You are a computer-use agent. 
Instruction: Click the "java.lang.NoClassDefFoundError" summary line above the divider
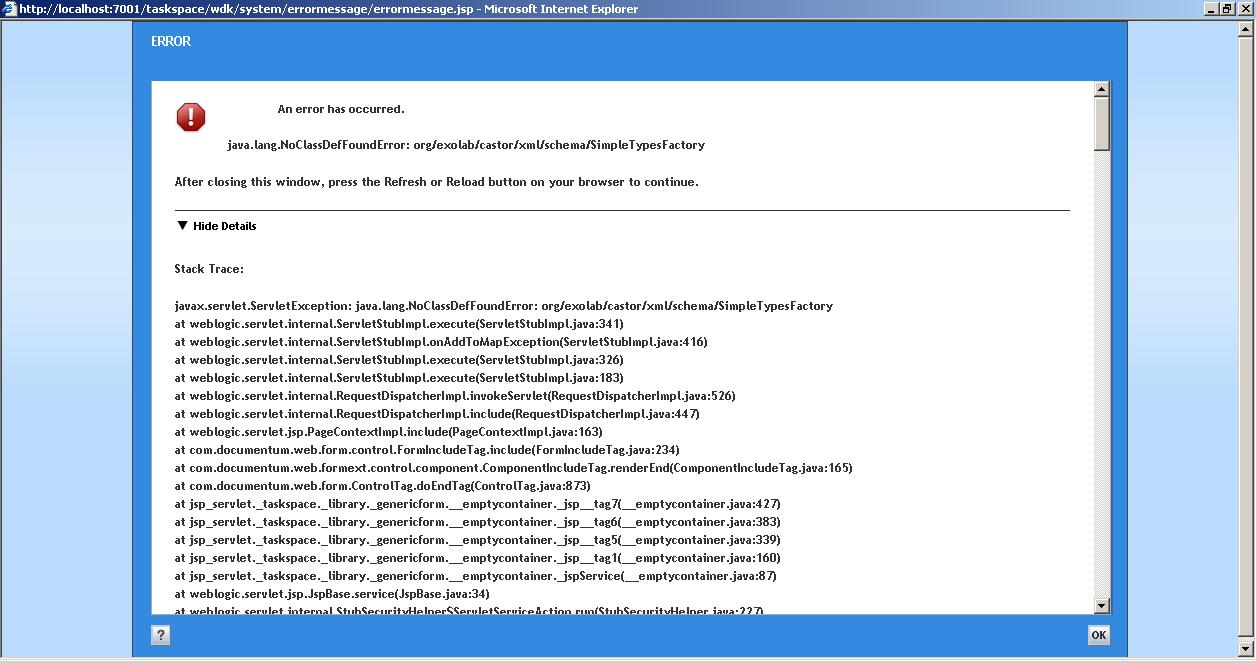click(466, 145)
